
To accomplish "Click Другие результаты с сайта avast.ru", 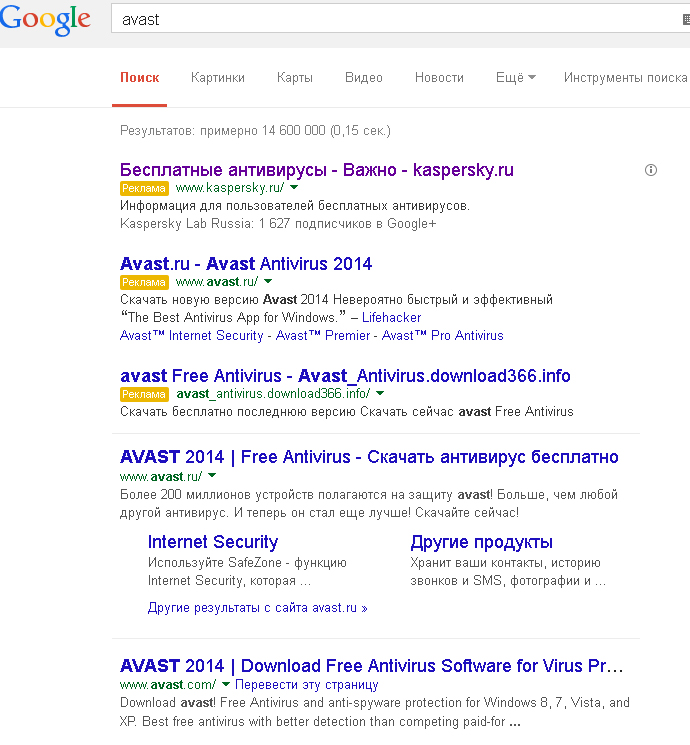I will (x=257, y=607).
